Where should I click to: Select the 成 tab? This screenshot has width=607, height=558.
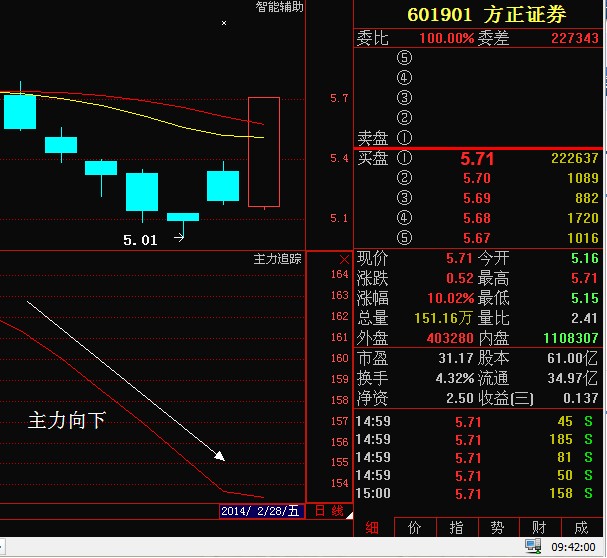[x=581, y=528]
